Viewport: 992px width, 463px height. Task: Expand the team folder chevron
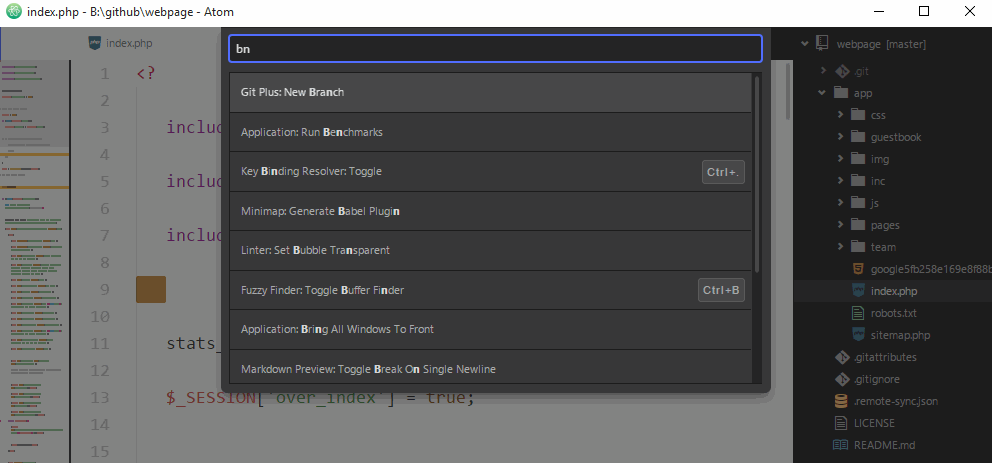tap(840, 247)
